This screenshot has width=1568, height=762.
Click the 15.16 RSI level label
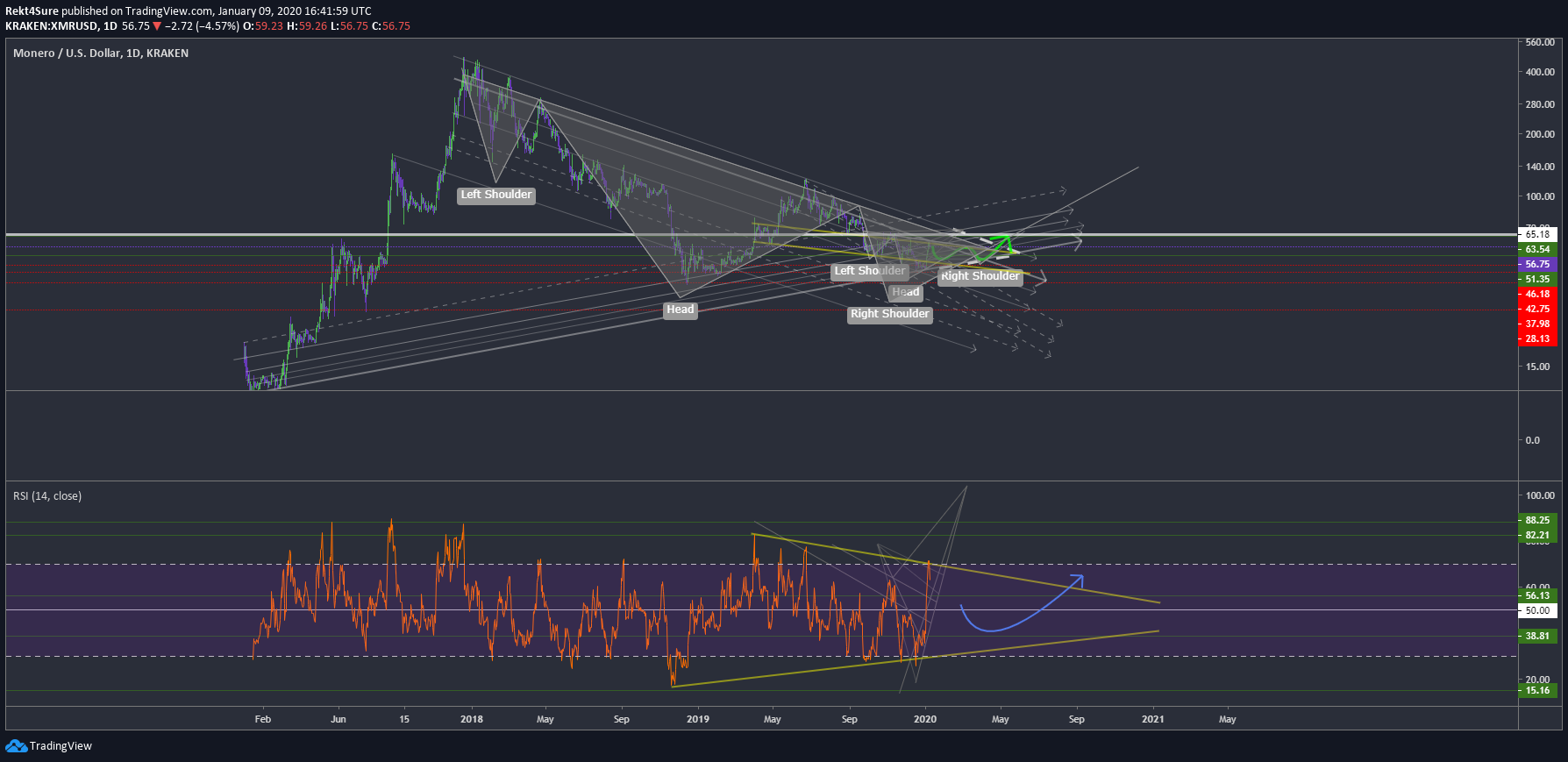click(x=1537, y=690)
